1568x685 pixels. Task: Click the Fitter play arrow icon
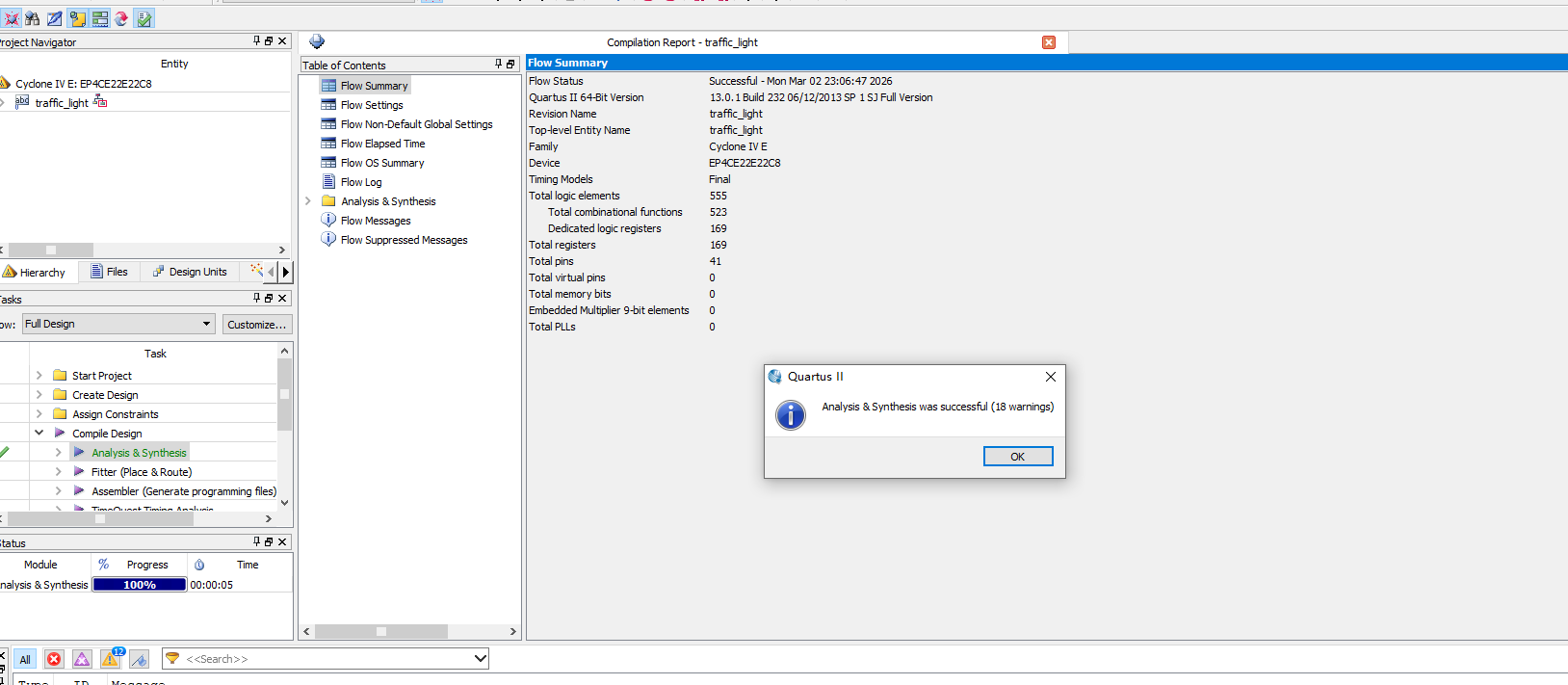coord(79,471)
